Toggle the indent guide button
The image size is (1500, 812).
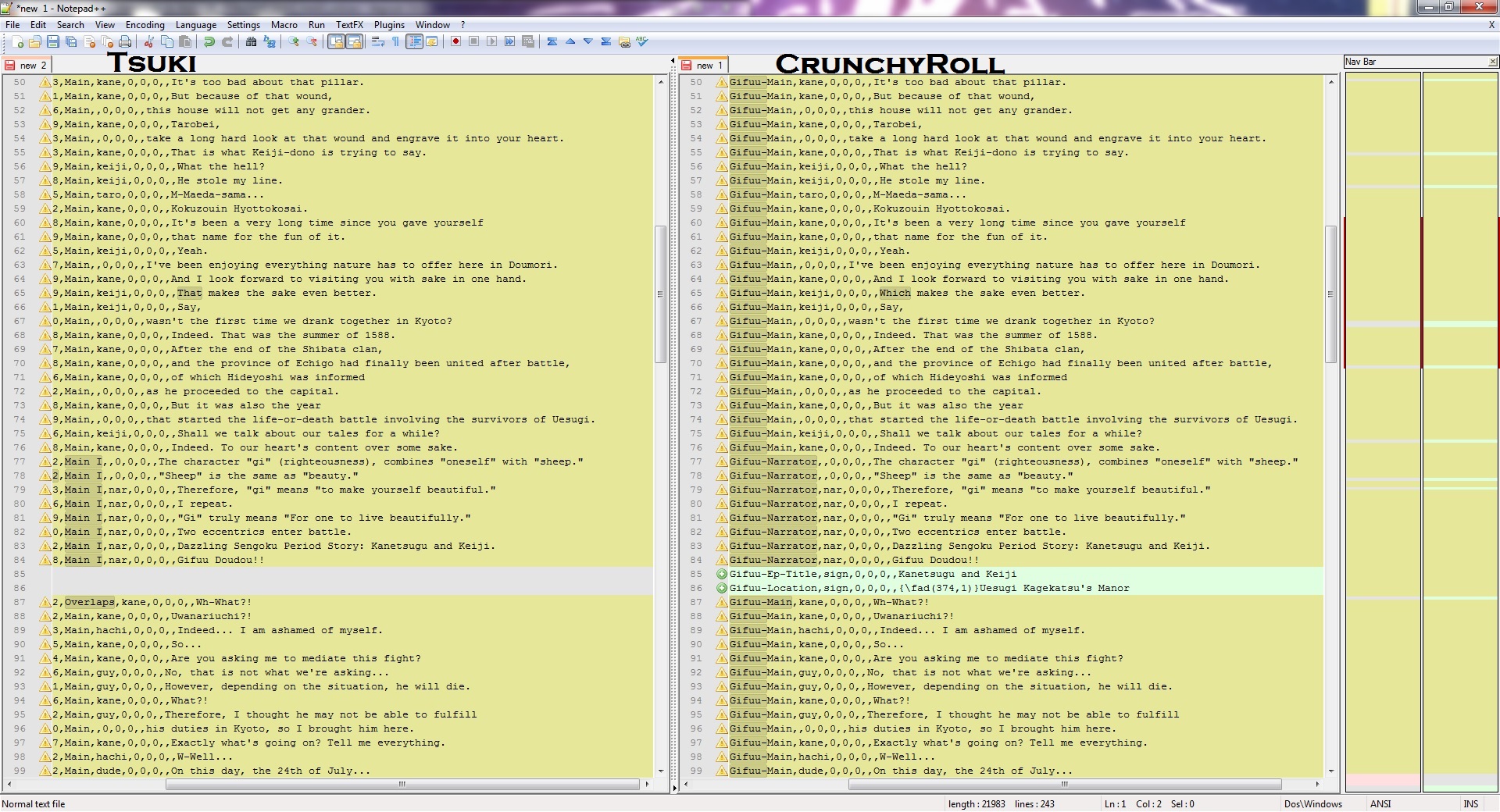click(414, 41)
